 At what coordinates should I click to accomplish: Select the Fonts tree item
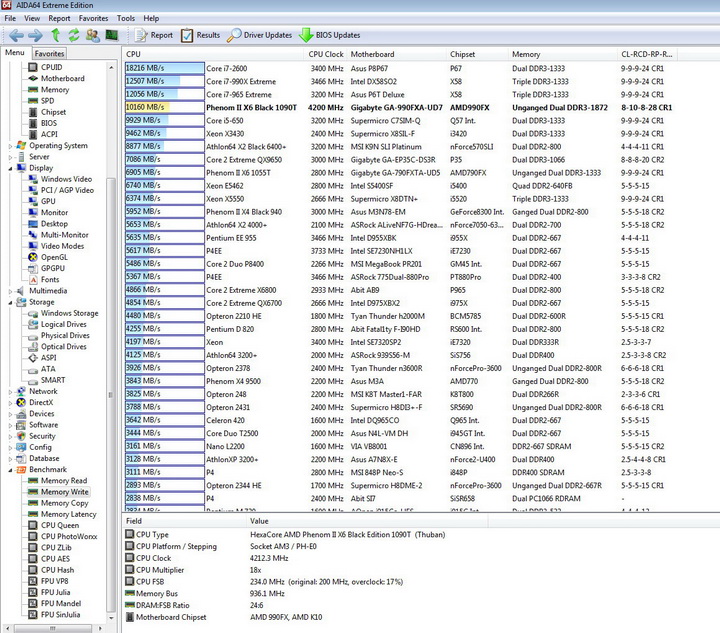point(50,280)
